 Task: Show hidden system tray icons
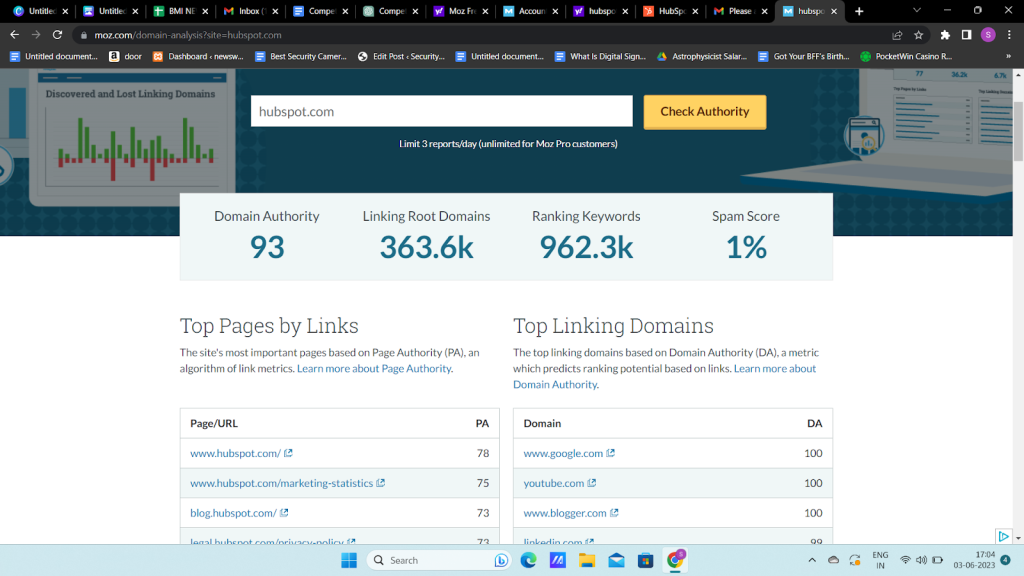(x=813, y=560)
